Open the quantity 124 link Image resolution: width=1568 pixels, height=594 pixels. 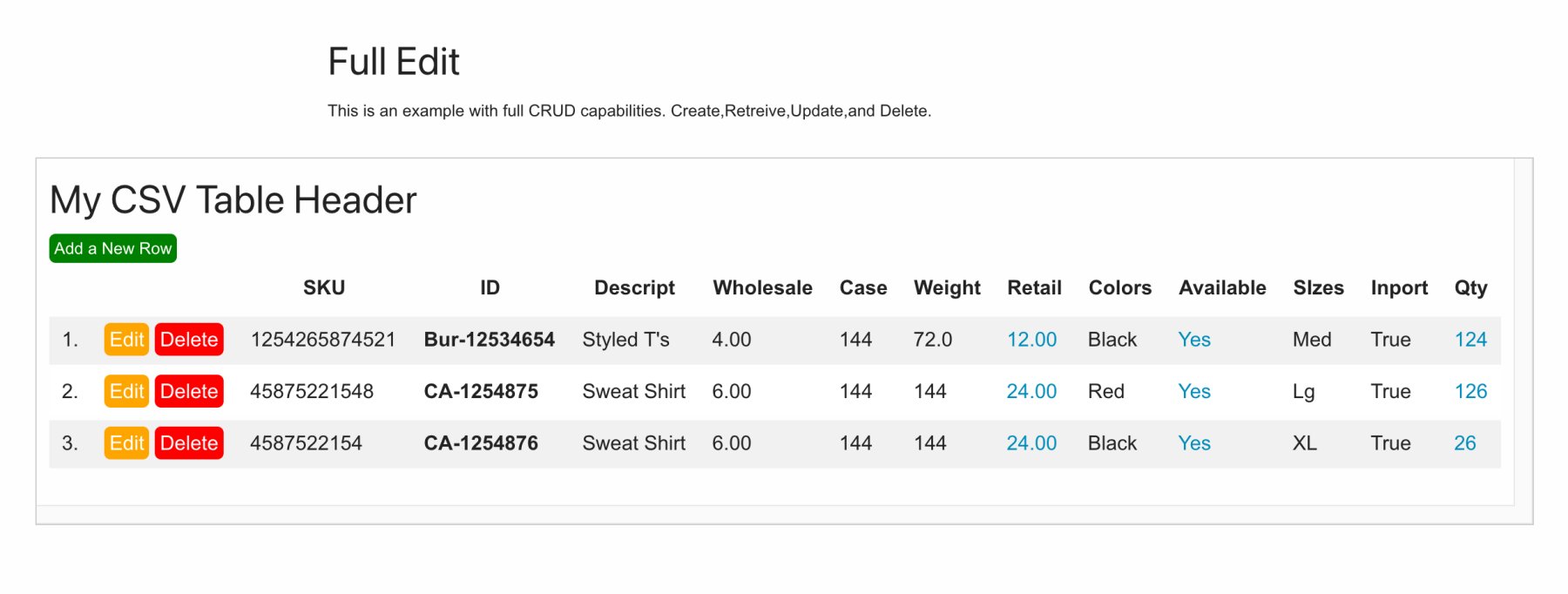(x=1470, y=340)
